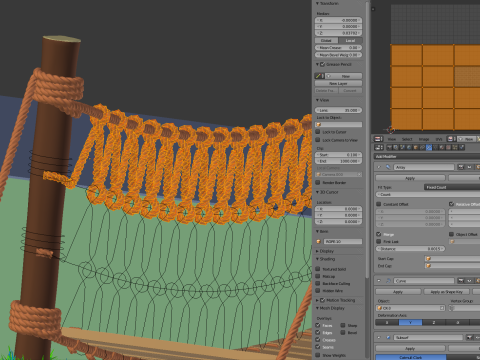The image size is (480, 360).
Task: Collapse the 3D Cursor panel
Action: [x=317, y=192]
